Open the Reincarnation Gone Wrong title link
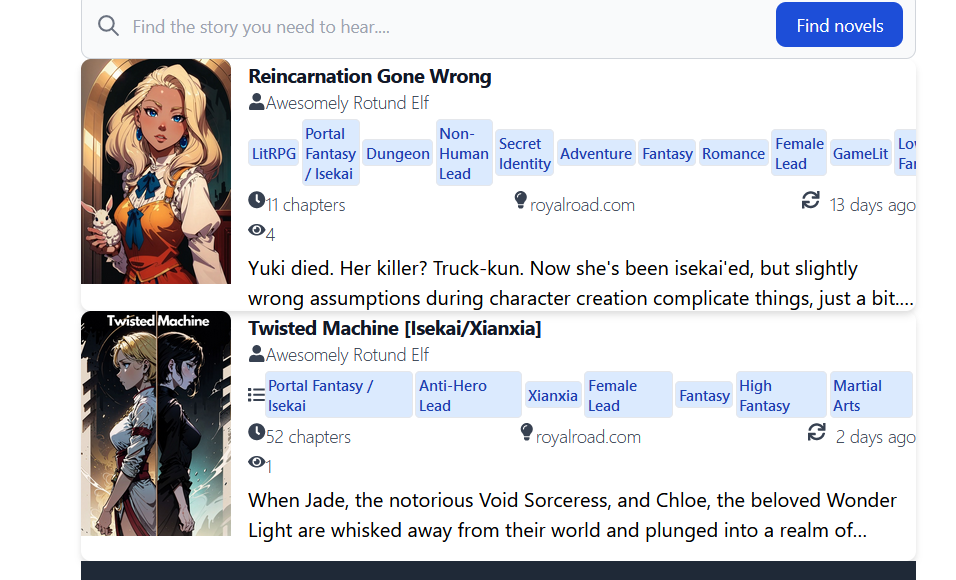The image size is (956, 580). tap(369, 77)
